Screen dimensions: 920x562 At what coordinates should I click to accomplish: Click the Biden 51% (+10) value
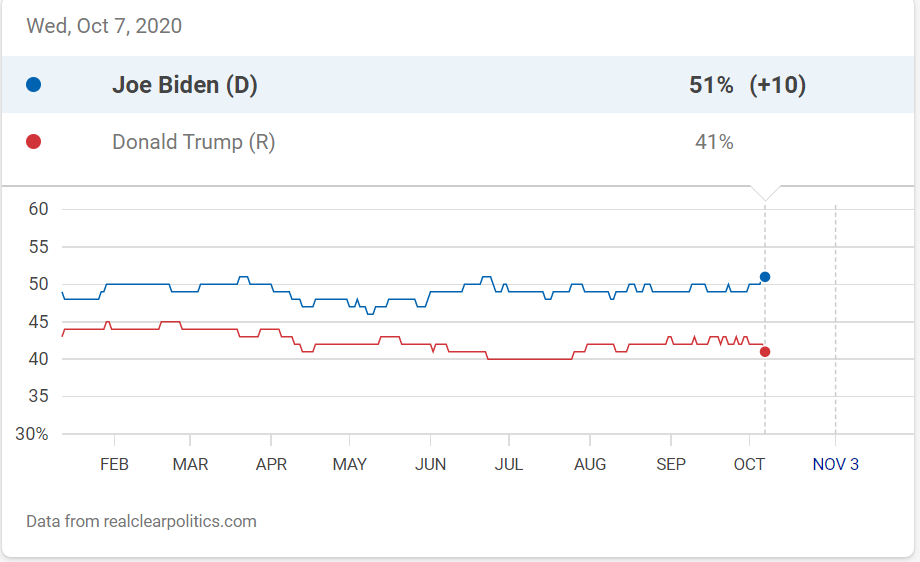click(747, 85)
